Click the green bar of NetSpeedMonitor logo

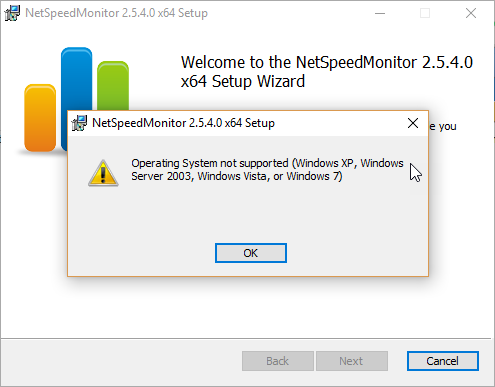pyautogui.click(x=113, y=86)
